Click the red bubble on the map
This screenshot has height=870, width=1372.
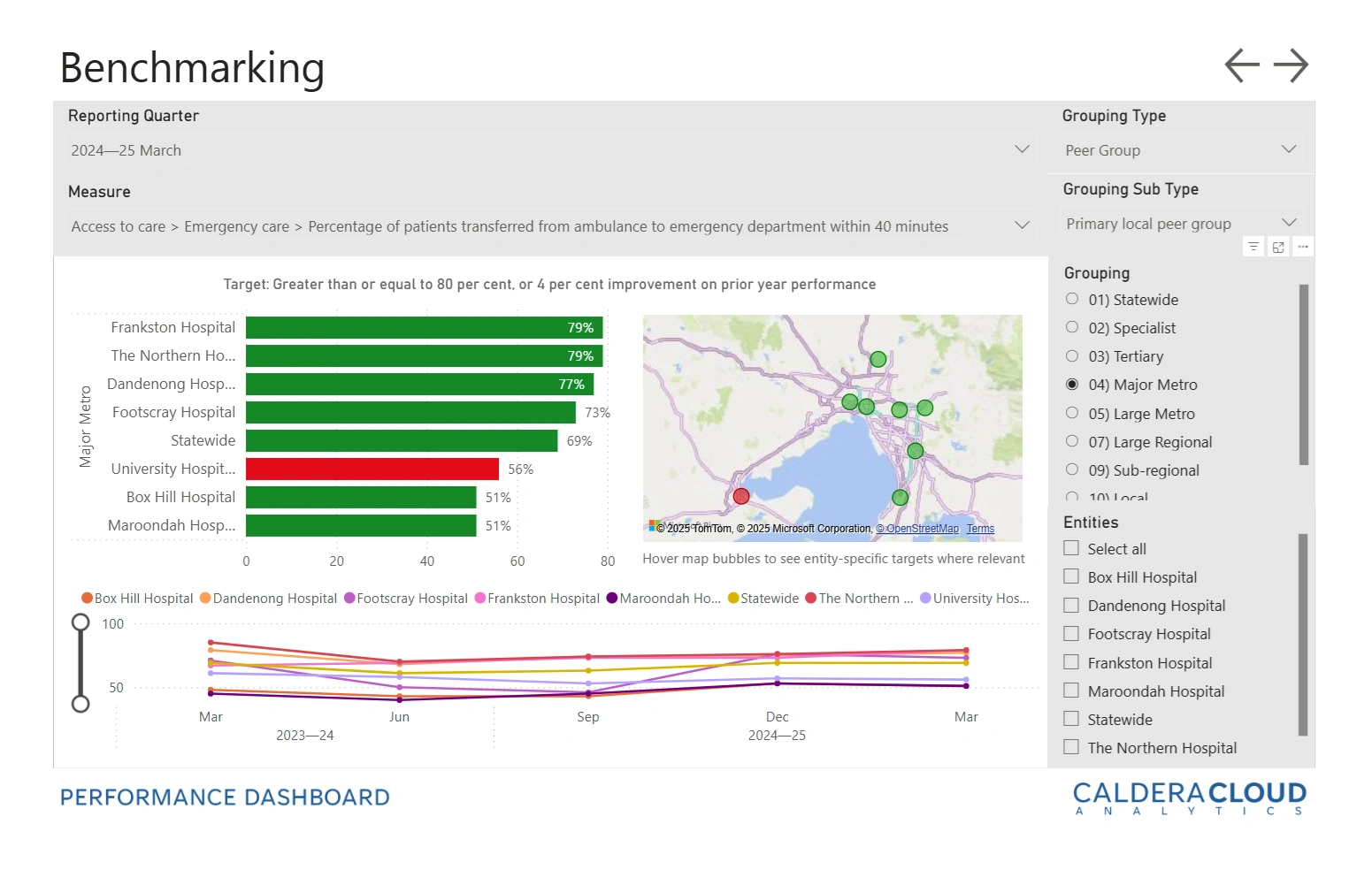(741, 496)
